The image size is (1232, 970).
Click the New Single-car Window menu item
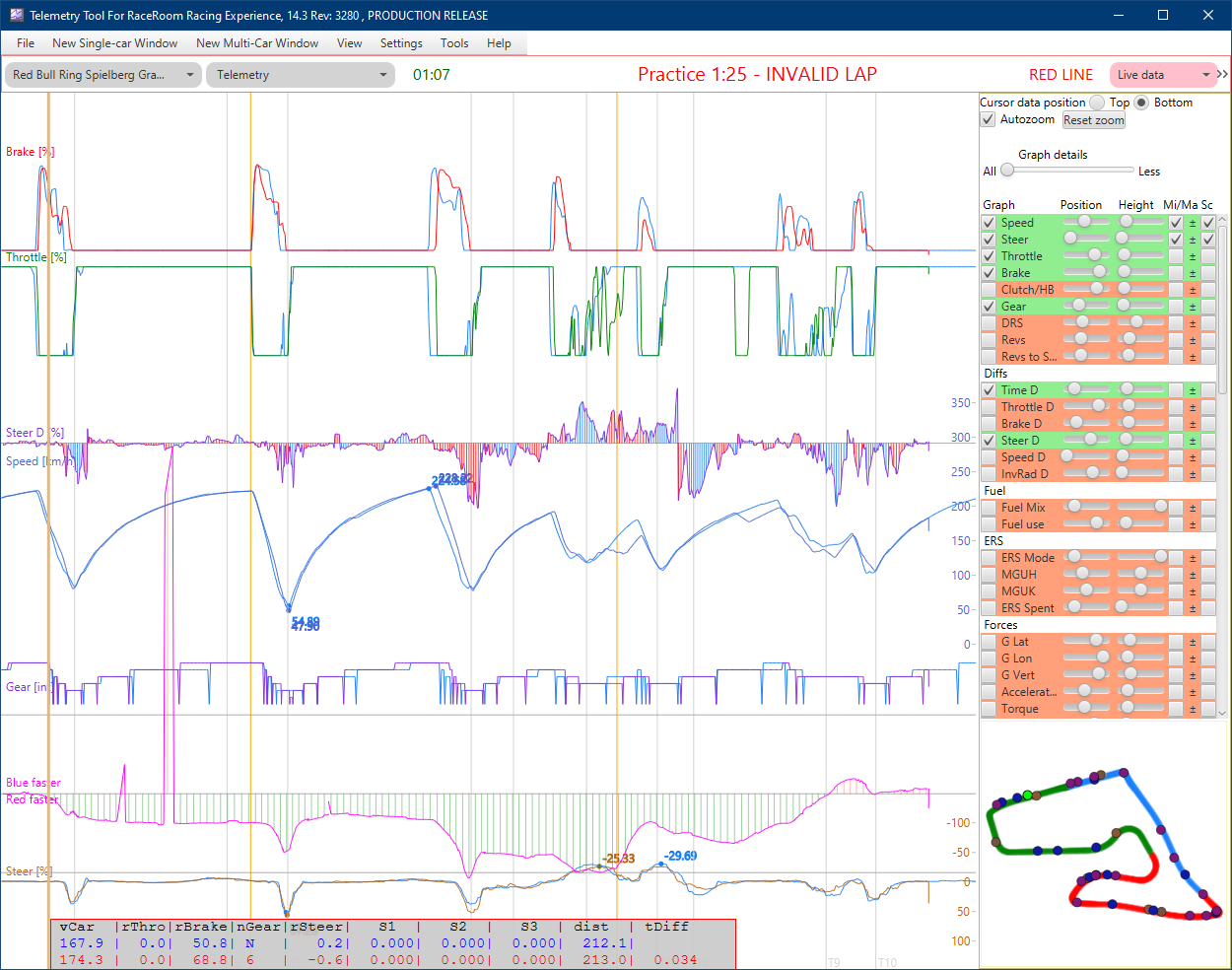click(x=114, y=43)
